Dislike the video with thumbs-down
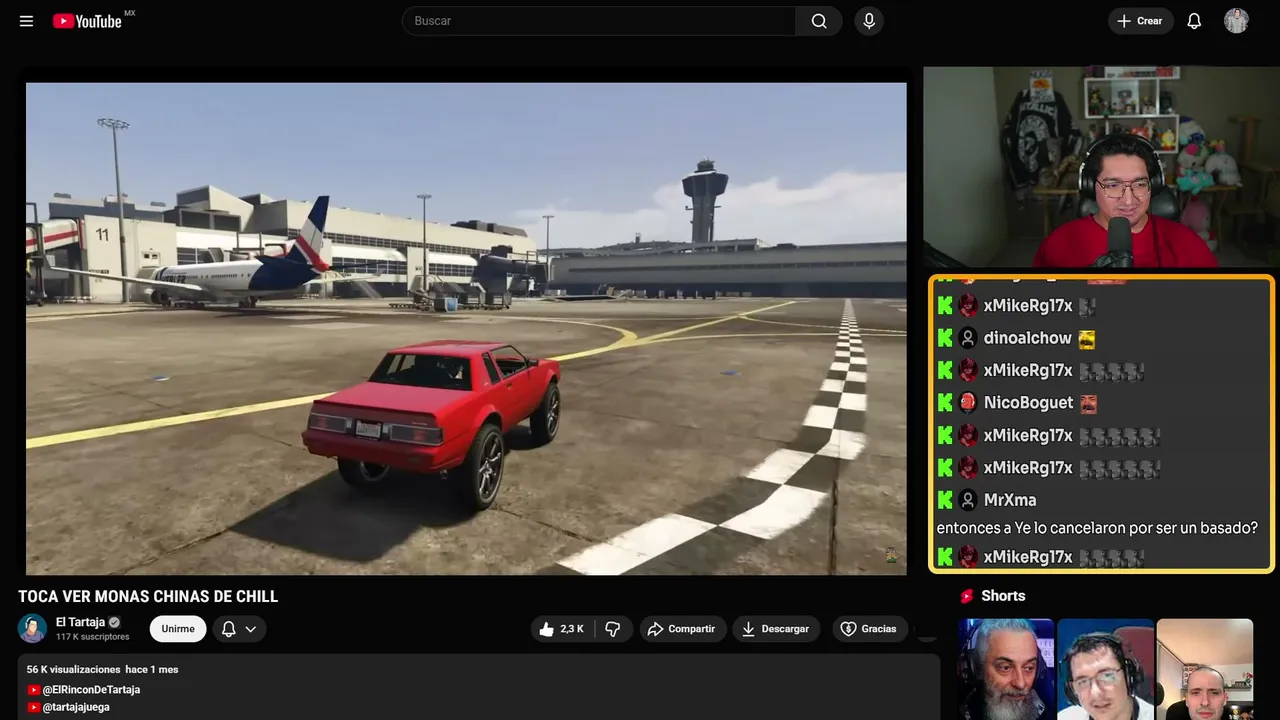 (x=613, y=629)
